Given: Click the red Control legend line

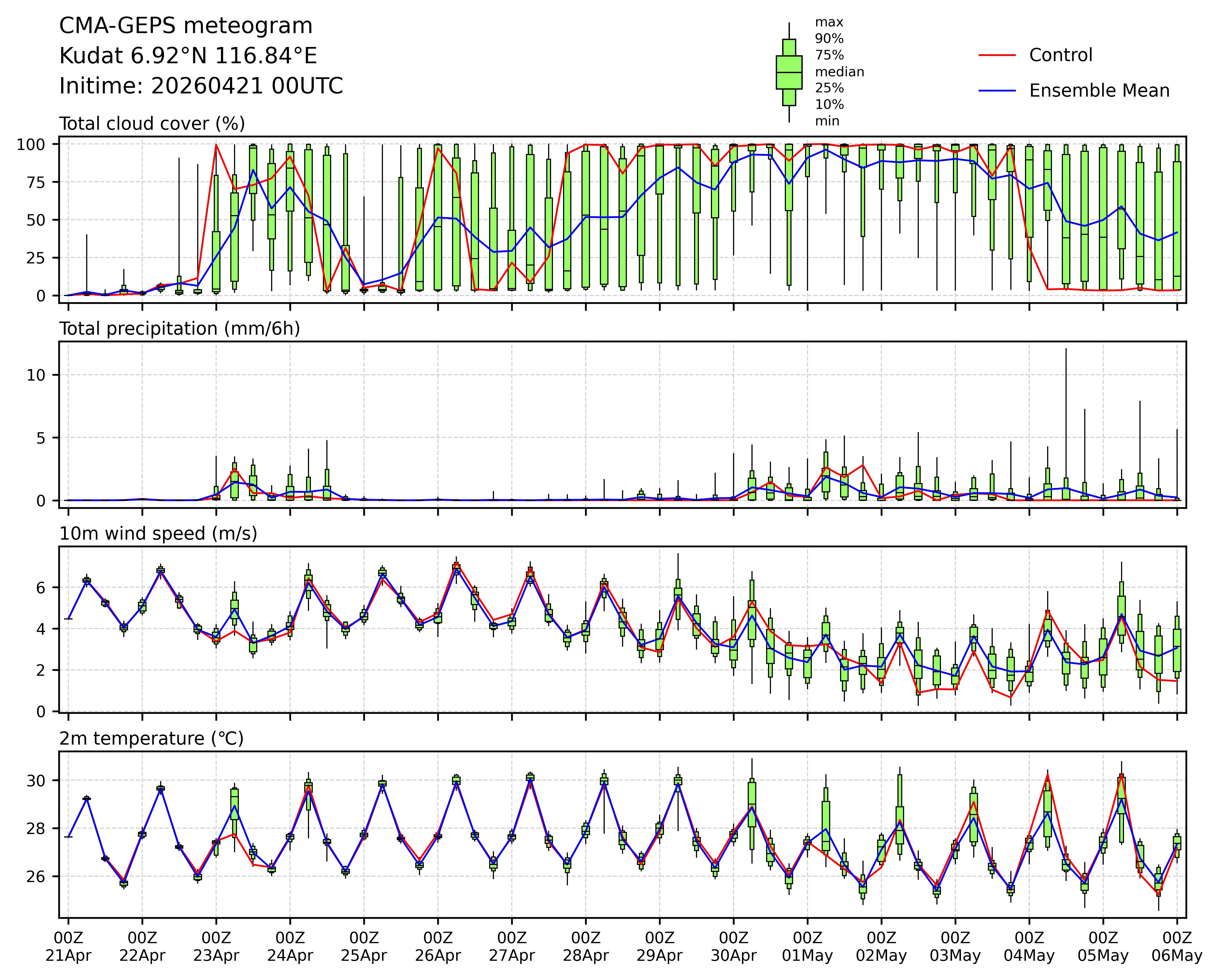Looking at the screenshot, I should (x=997, y=56).
